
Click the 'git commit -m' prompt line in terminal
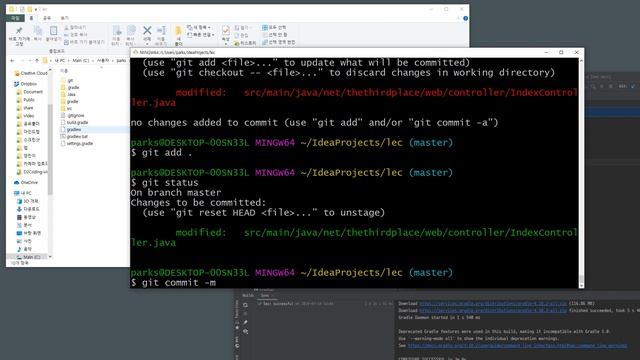[173, 282]
